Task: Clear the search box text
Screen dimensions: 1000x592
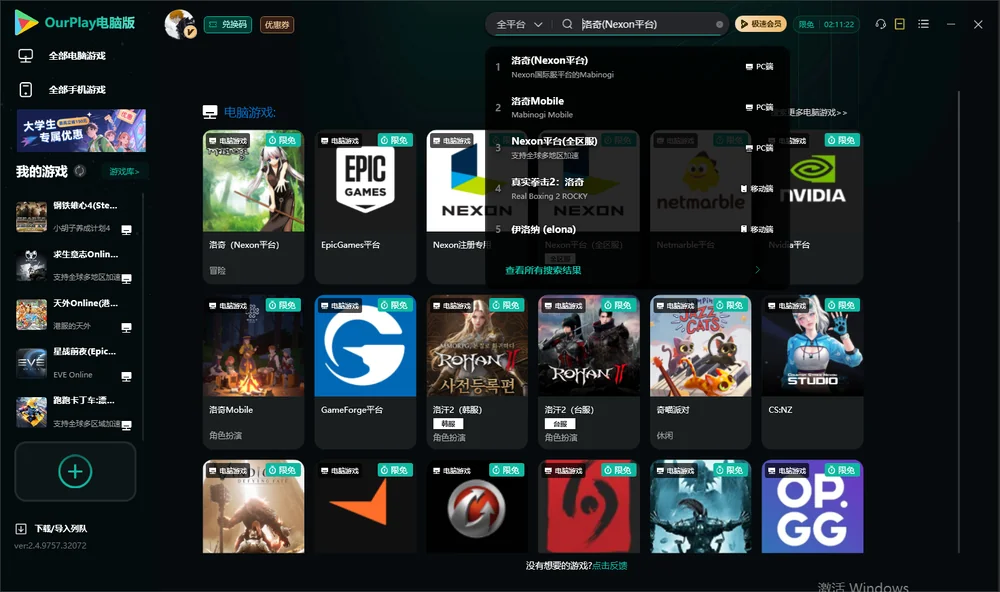Action: pyautogui.click(x=719, y=24)
